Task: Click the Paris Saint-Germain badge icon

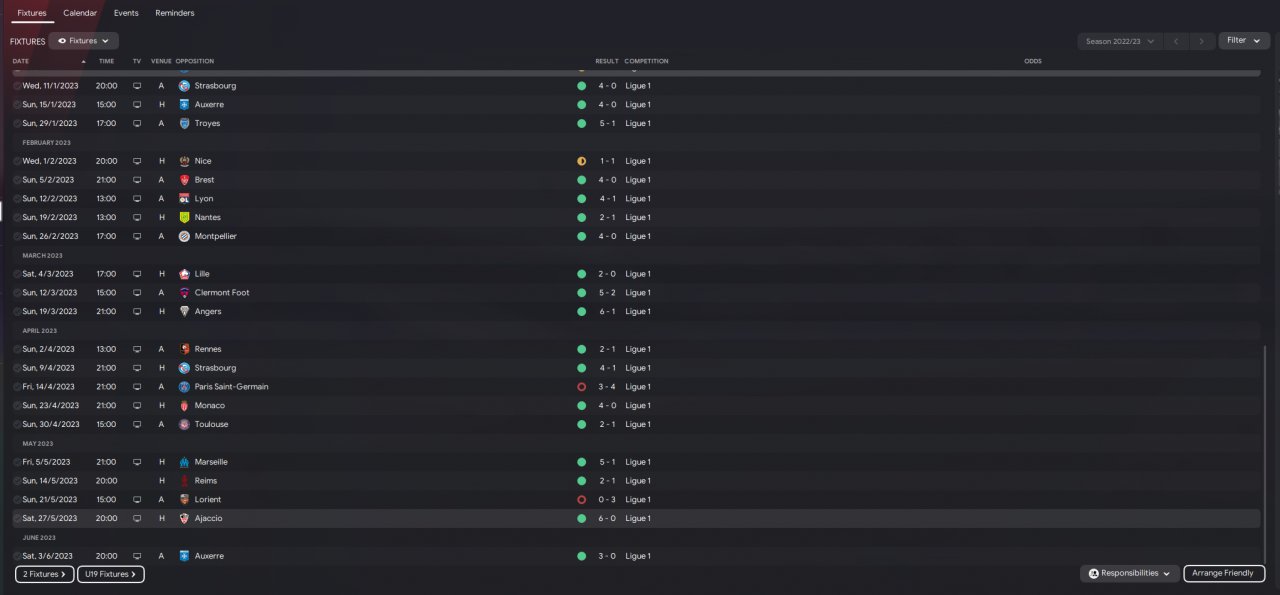Action: coord(184,387)
